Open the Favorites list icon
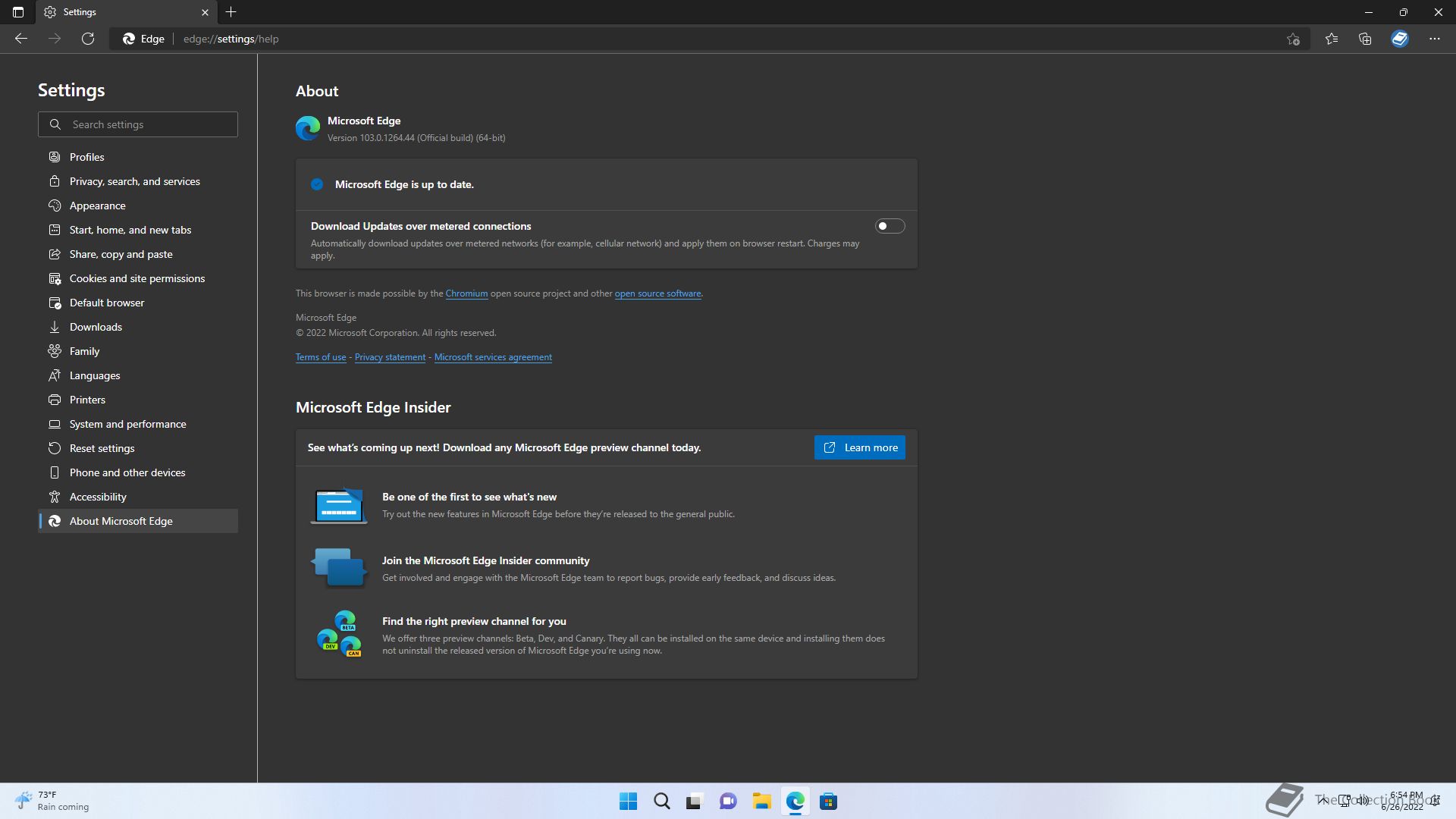 coord(1332,39)
